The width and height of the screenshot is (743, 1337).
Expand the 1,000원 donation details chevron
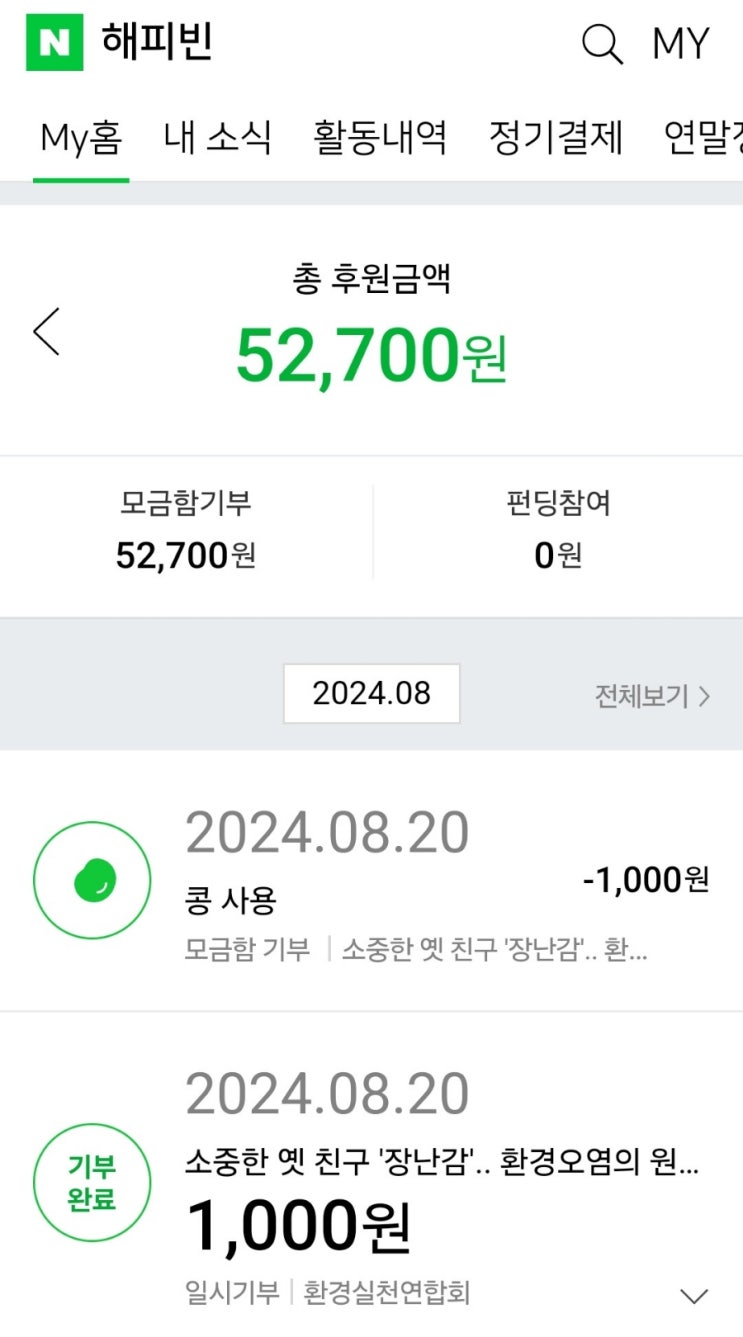point(693,1296)
